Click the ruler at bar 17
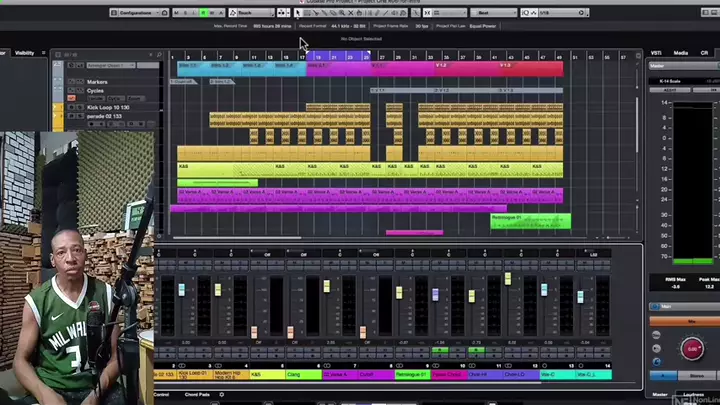This screenshot has width=720, height=405. click(302, 57)
